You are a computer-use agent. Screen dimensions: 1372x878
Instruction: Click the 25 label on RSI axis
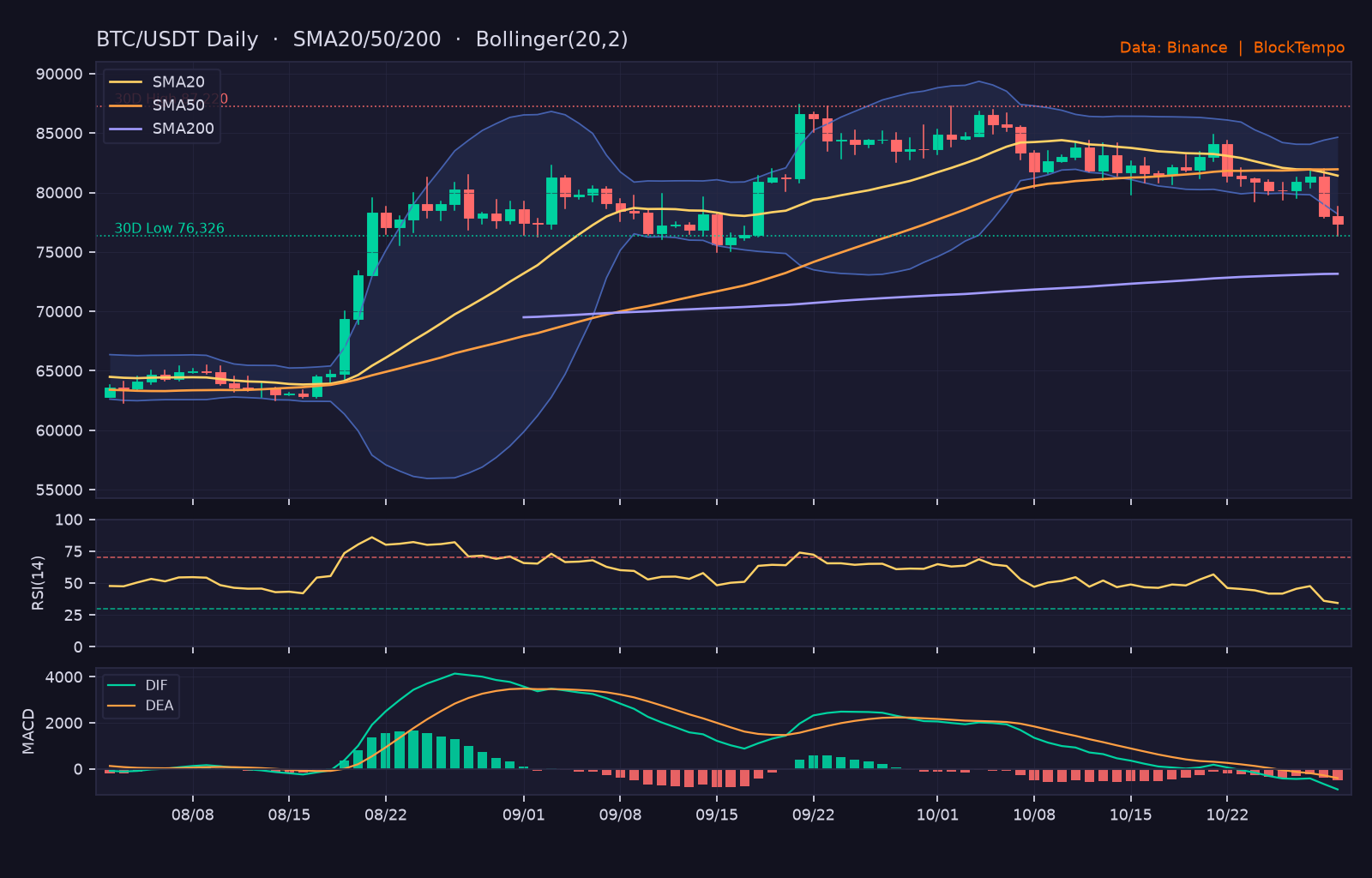(x=74, y=615)
